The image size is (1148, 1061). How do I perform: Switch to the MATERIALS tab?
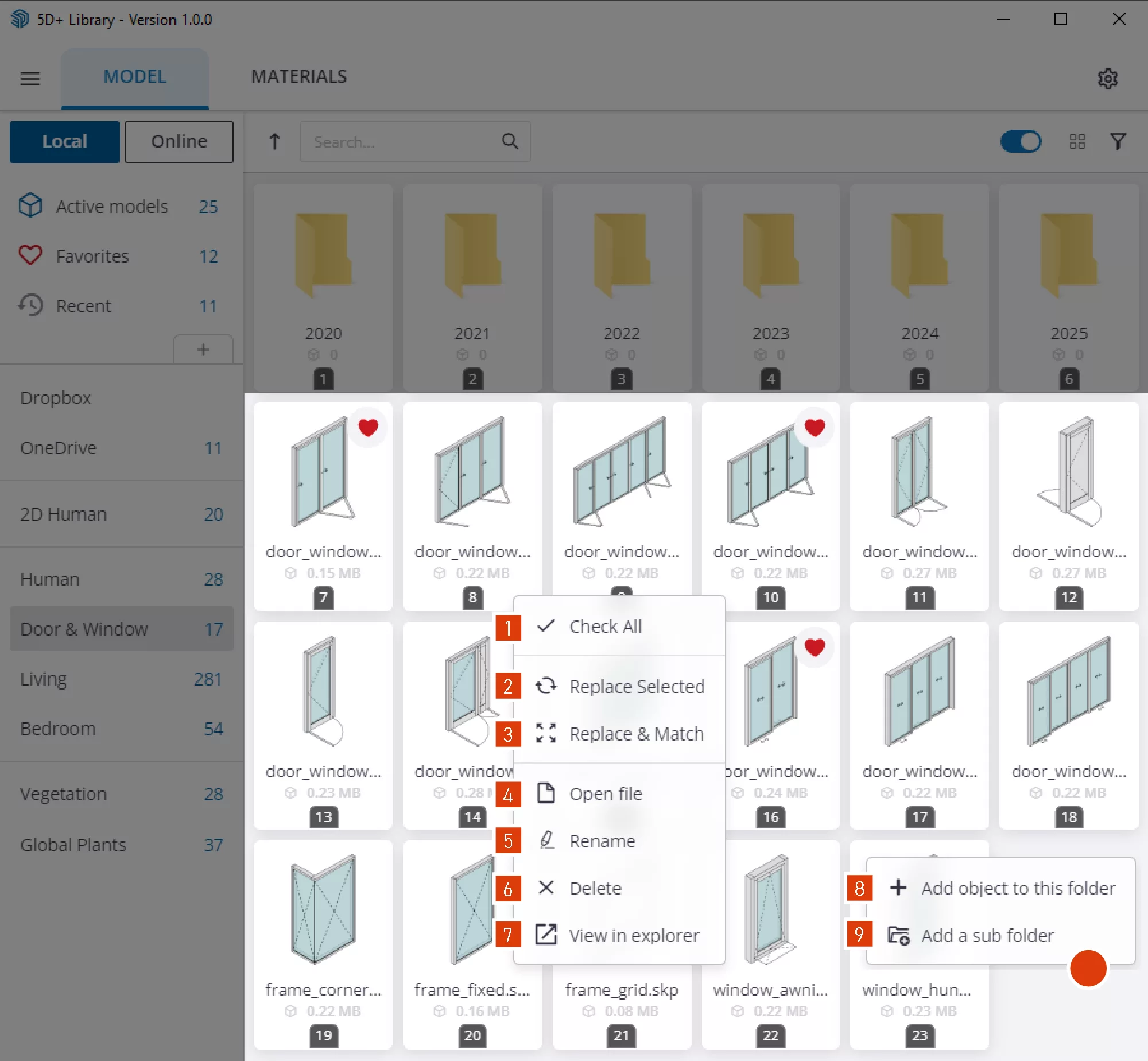(298, 76)
